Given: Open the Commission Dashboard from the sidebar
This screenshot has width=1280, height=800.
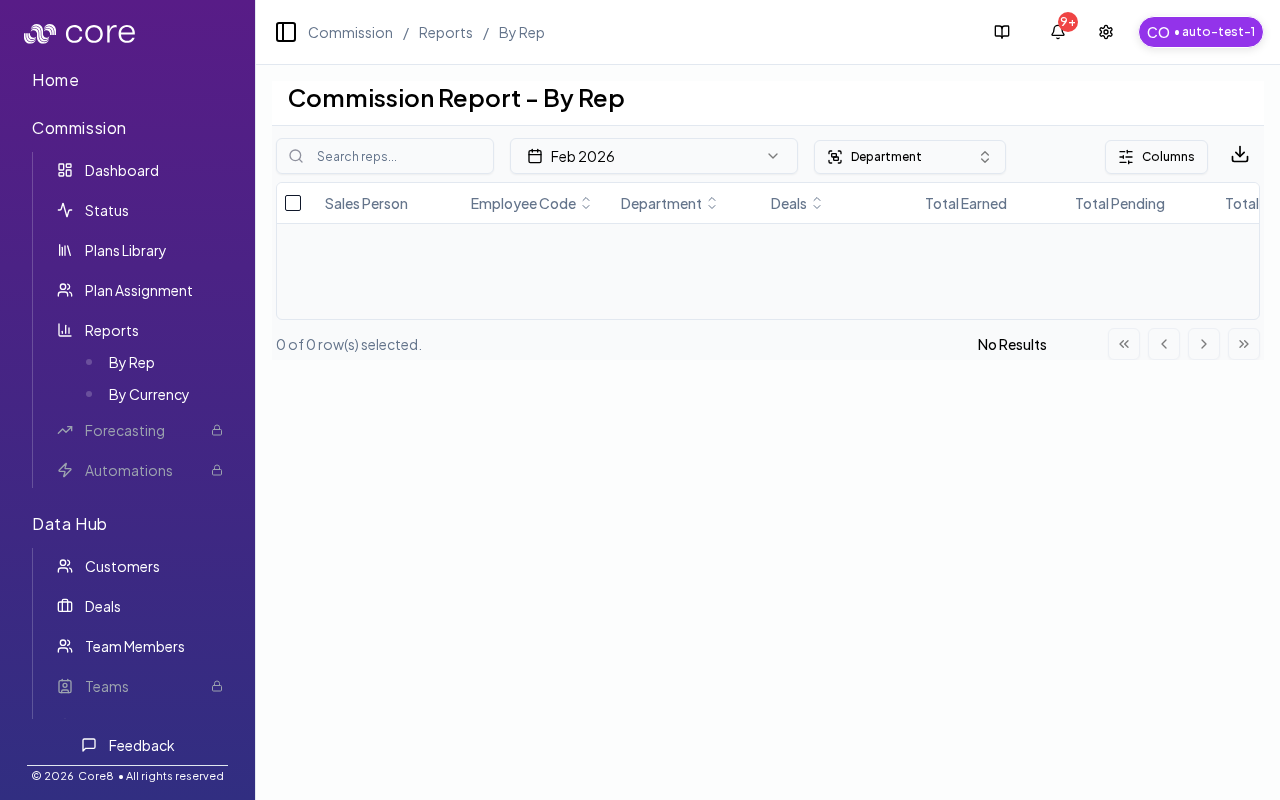Looking at the screenshot, I should [121, 170].
